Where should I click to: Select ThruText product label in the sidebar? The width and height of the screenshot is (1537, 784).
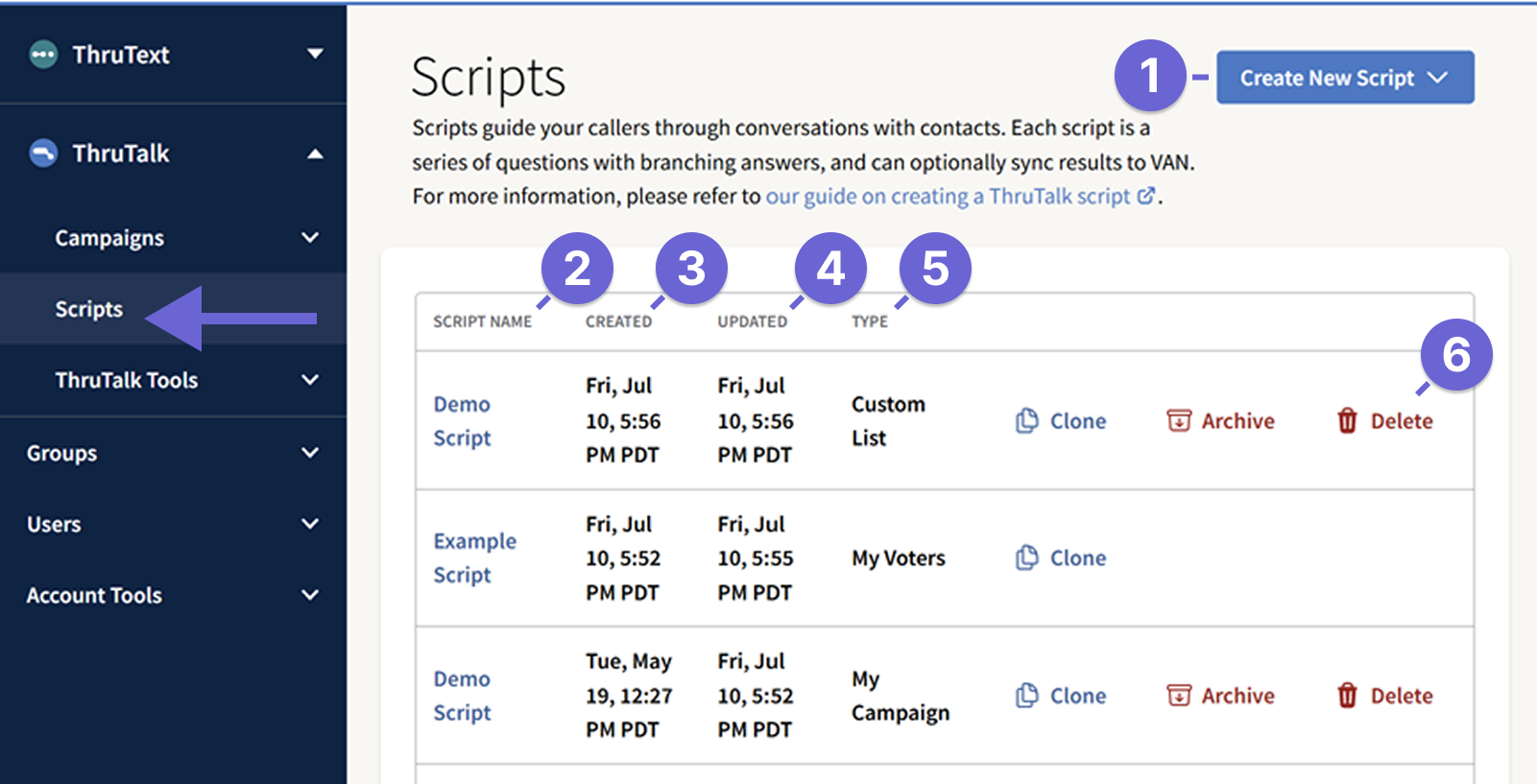click(121, 55)
